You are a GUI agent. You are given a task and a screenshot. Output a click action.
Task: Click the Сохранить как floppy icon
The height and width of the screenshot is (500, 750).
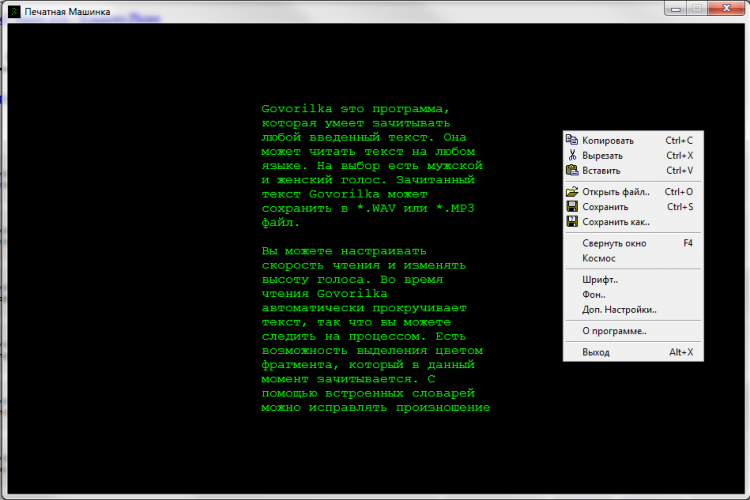(572, 222)
